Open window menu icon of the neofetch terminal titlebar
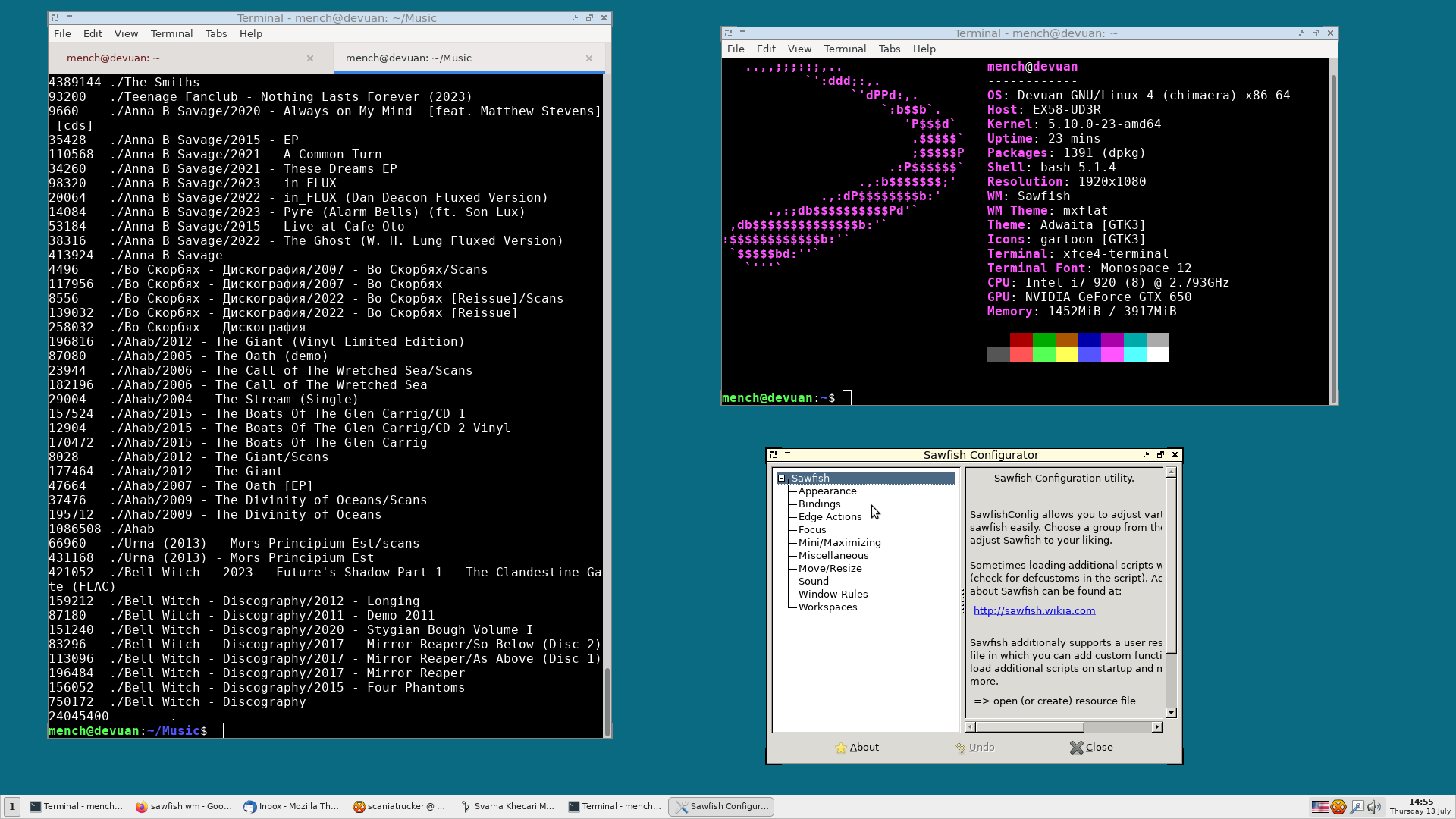Screen dimensions: 1456x819 pos(728,33)
